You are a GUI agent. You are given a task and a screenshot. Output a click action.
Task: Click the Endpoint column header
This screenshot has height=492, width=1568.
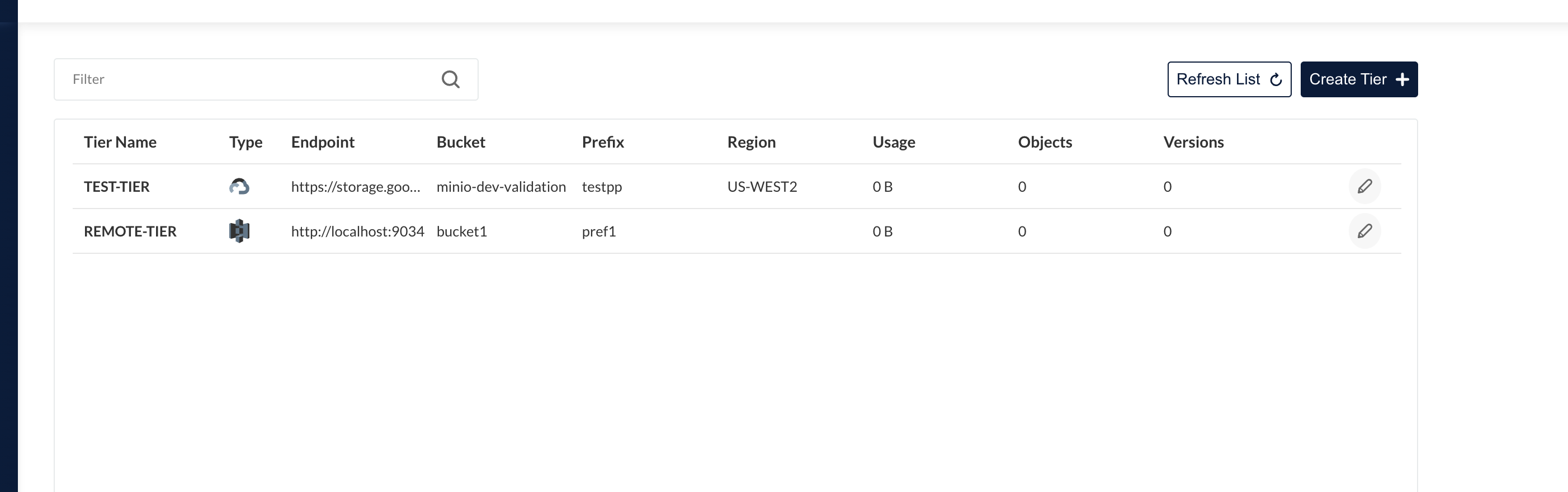(x=323, y=142)
